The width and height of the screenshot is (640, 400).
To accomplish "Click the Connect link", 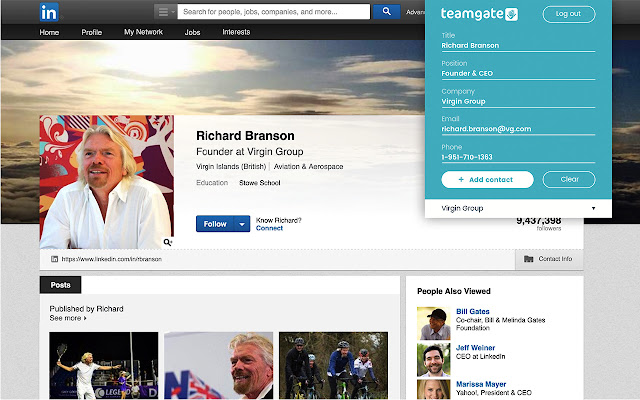I will (x=269, y=228).
